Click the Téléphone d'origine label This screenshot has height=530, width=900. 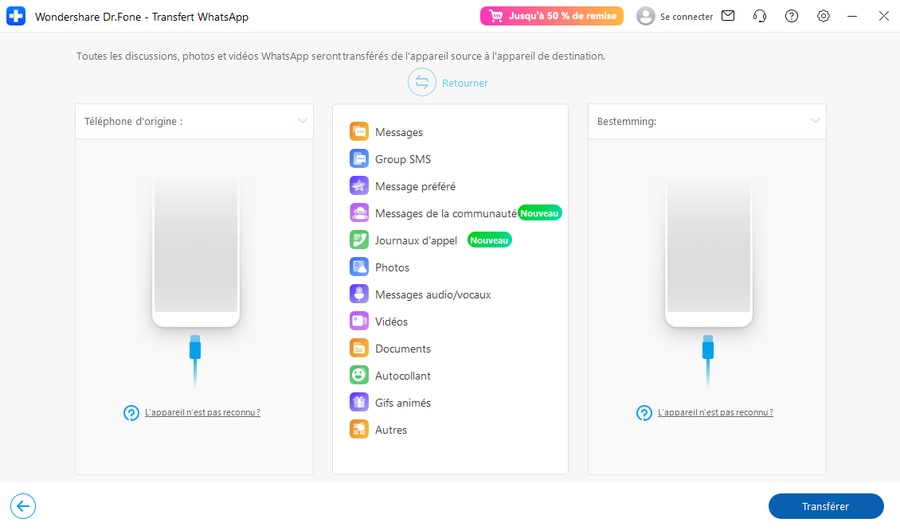coord(133,121)
